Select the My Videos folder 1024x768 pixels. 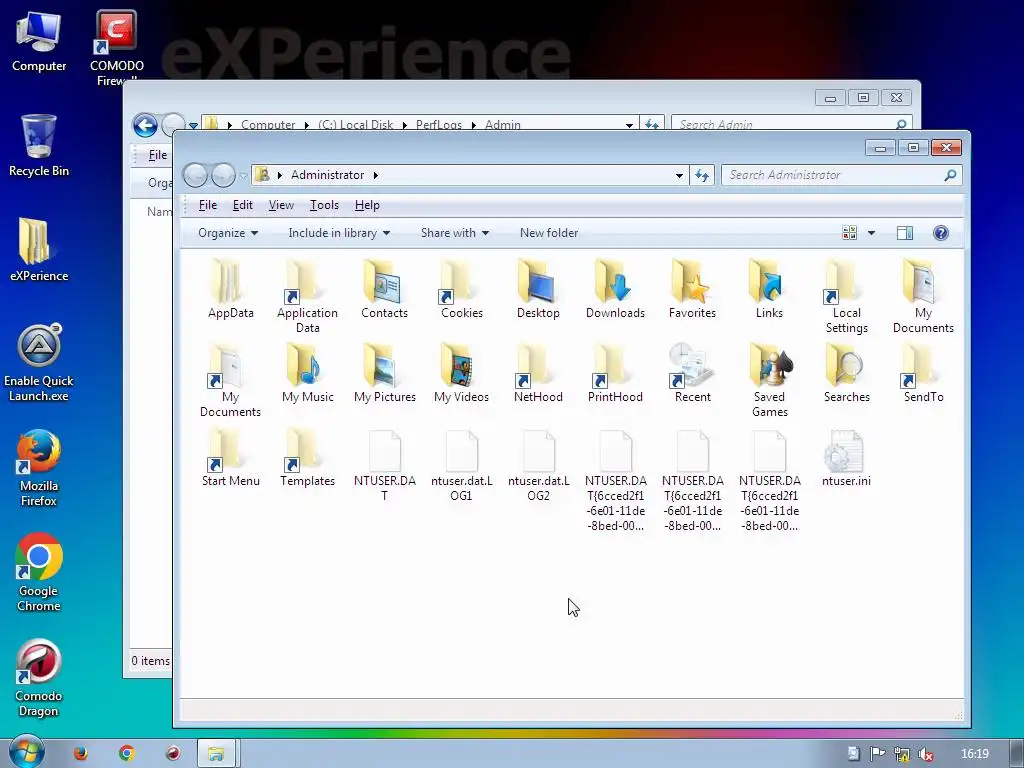coord(462,373)
